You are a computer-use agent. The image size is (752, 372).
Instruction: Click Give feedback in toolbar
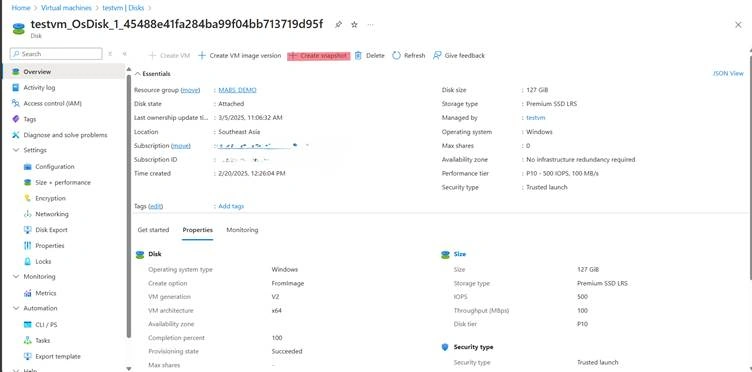click(x=458, y=56)
